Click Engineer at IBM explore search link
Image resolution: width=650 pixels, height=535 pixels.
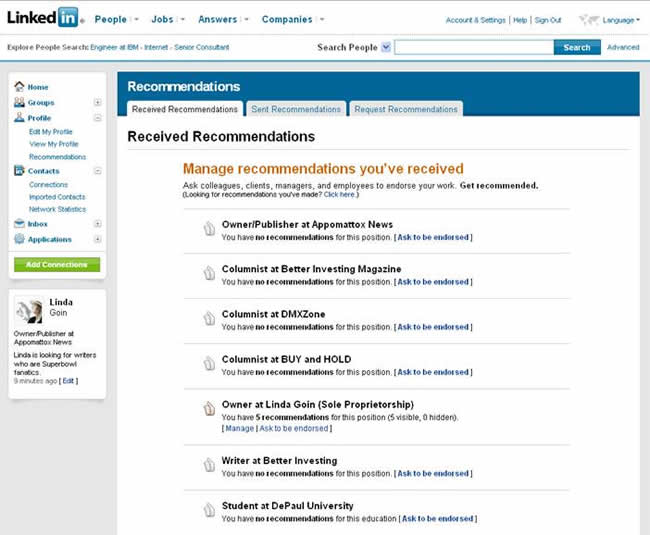[114, 47]
